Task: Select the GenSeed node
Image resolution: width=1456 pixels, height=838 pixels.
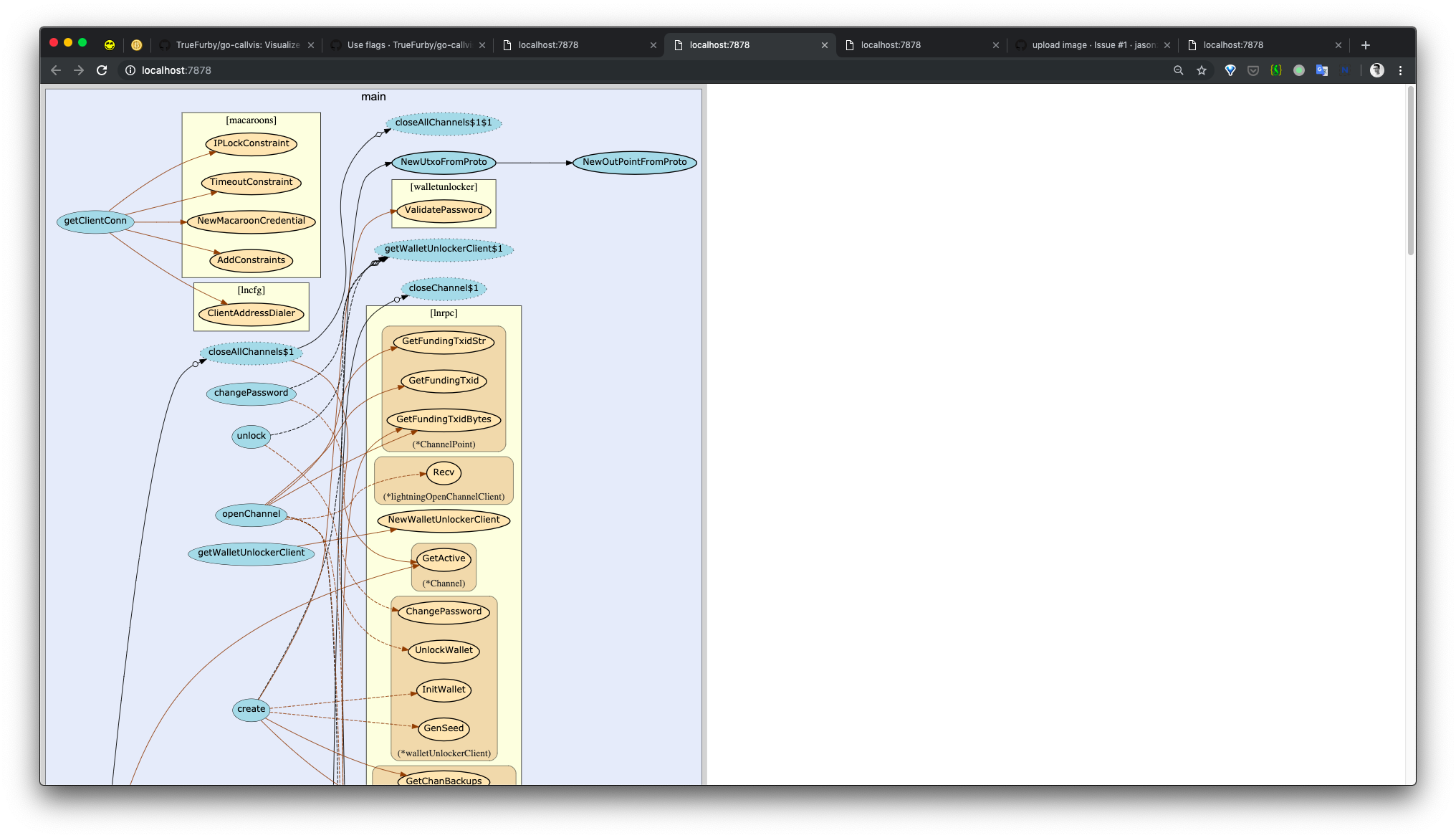Action: click(x=444, y=728)
